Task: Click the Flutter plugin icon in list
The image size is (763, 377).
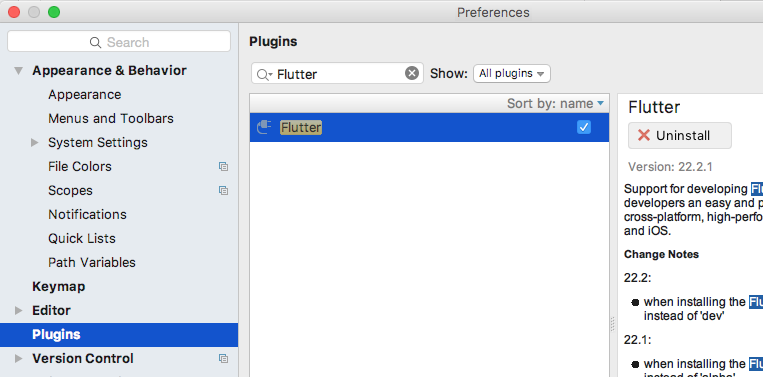Action: pyautogui.click(x=264, y=127)
